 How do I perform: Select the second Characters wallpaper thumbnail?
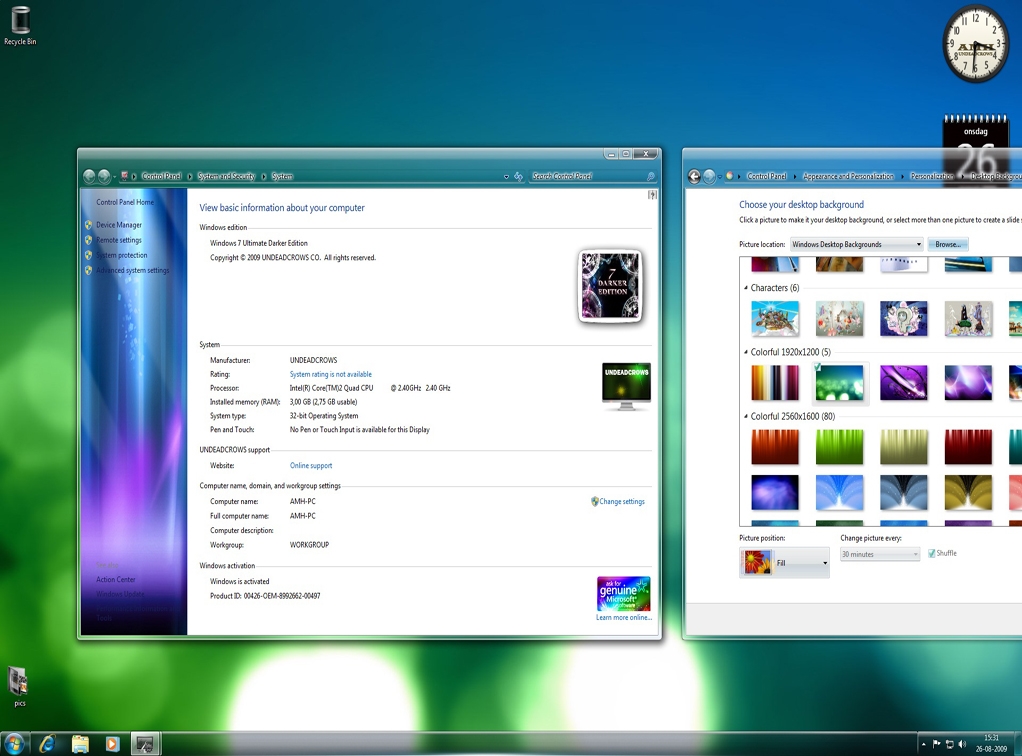(840, 319)
